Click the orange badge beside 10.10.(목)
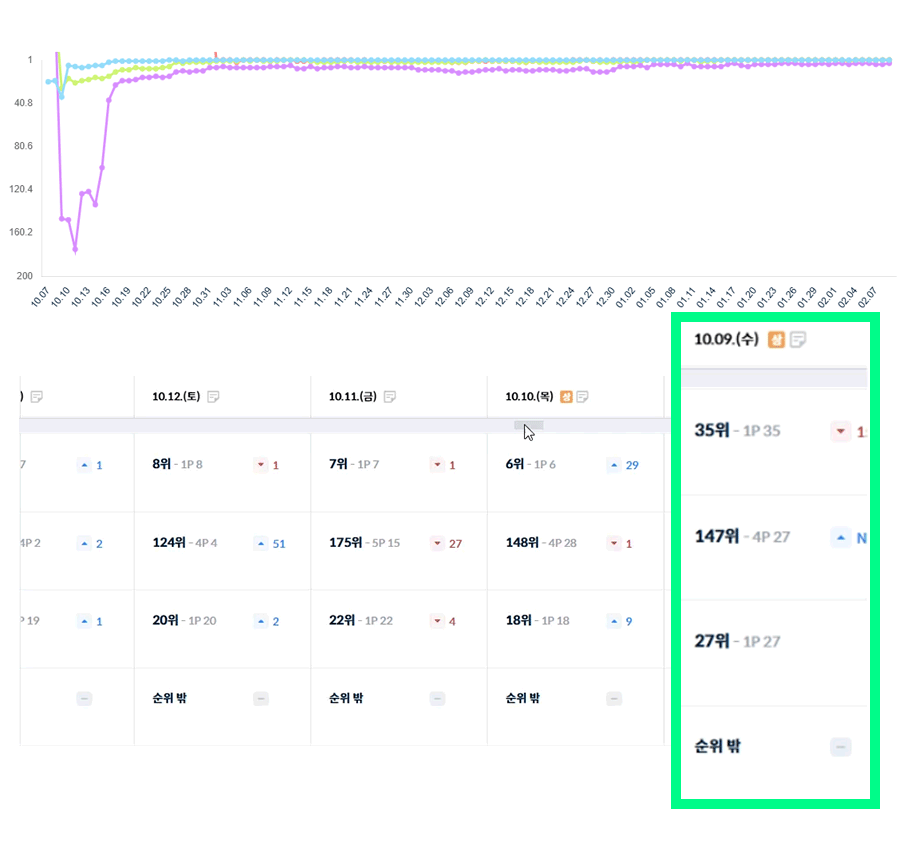Viewport: 900px width, 845px height. tap(566, 397)
